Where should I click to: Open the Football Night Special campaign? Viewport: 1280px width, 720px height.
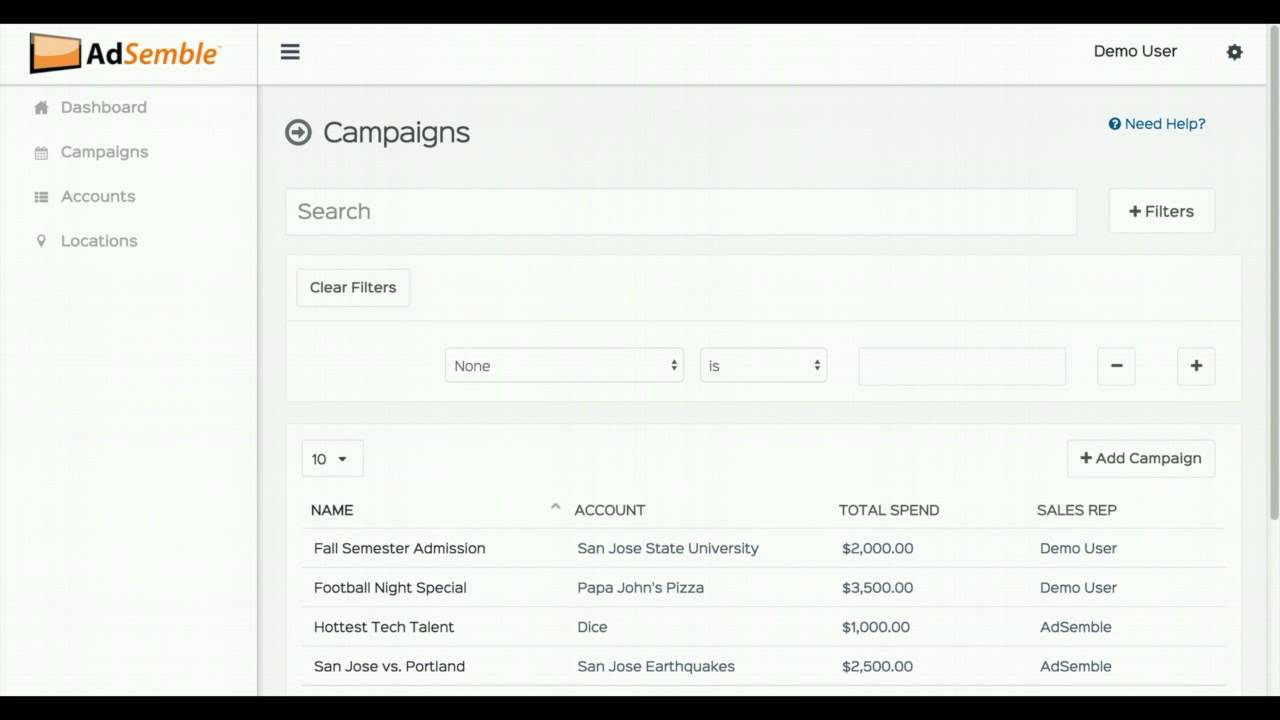point(390,588)
